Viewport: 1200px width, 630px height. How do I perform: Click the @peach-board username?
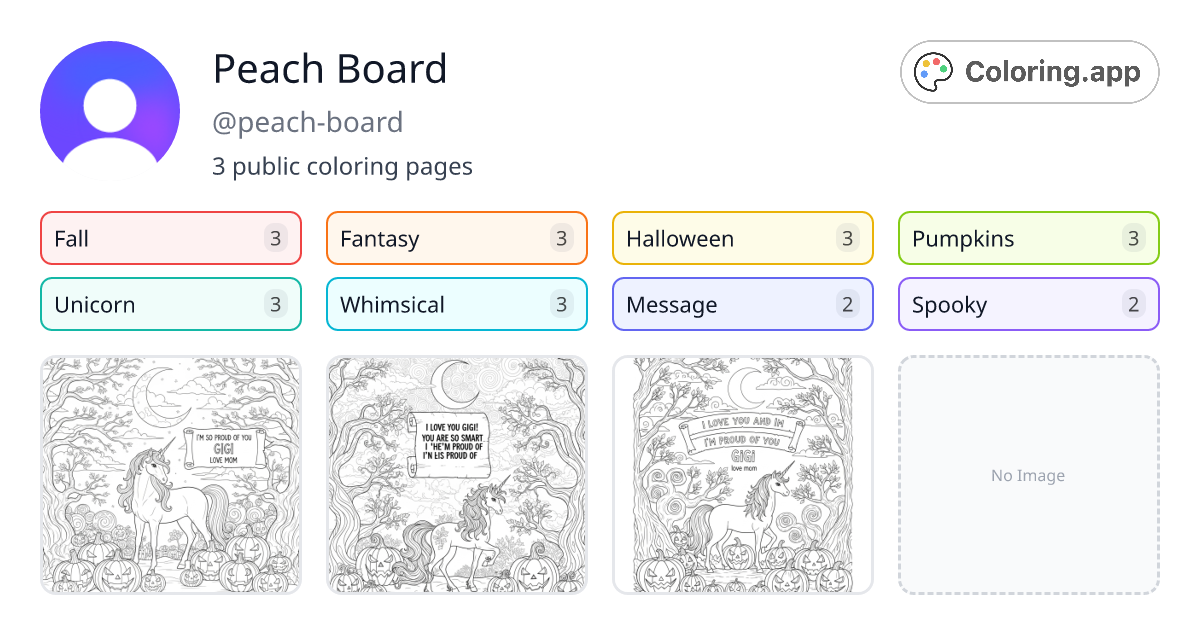pos(308,121)
